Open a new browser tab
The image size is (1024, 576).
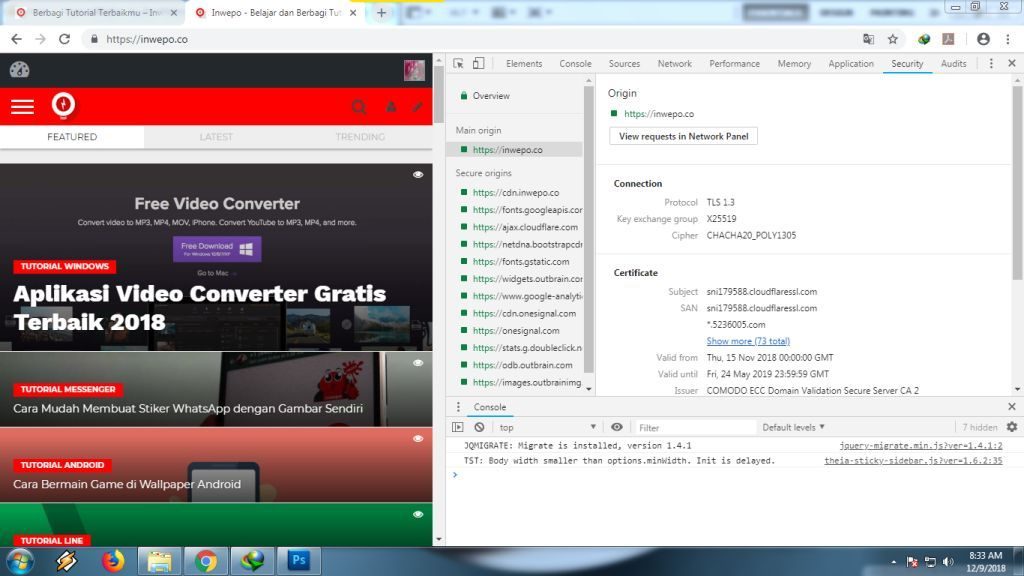click(381, 12)
